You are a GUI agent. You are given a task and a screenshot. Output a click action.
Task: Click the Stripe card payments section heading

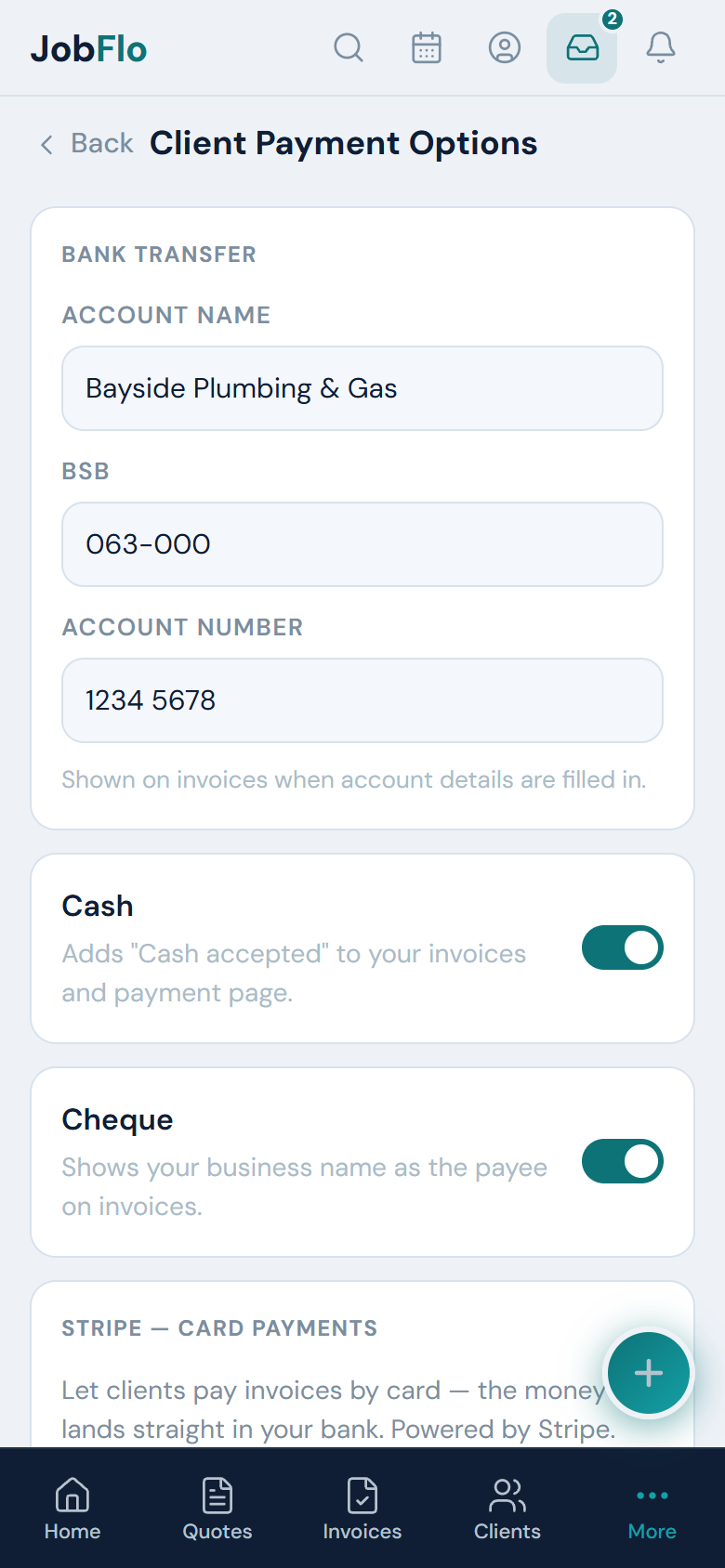click(219, 1328)
